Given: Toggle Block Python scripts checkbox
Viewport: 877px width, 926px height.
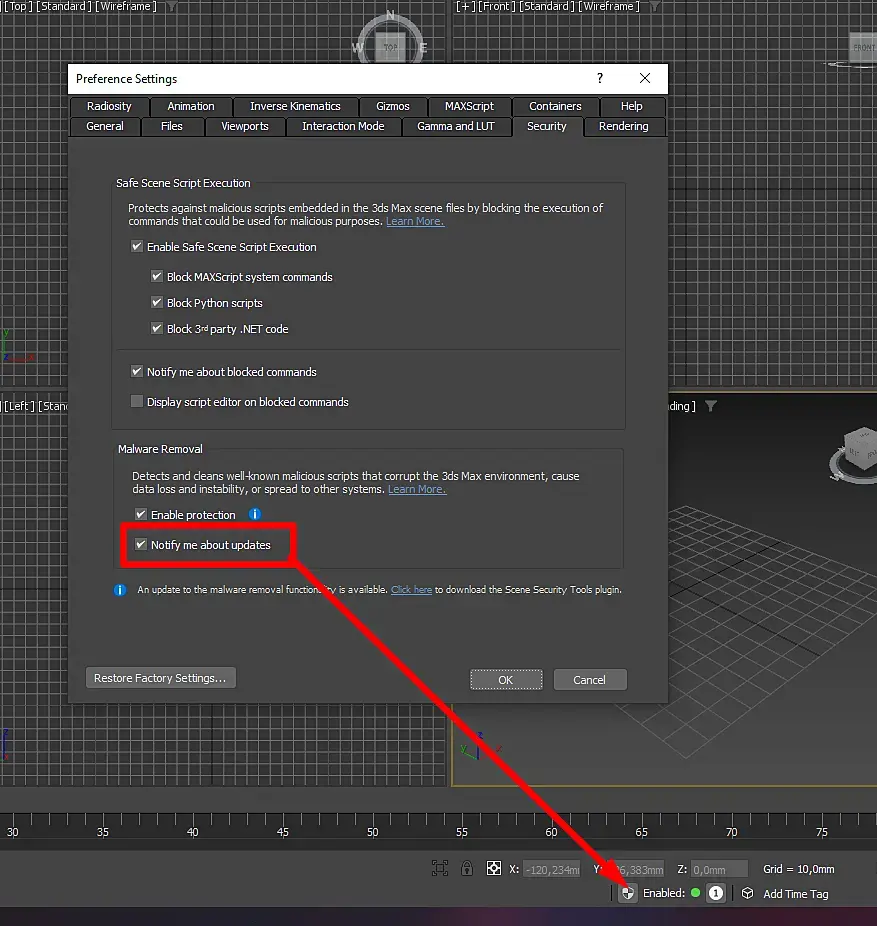Looking at the screenshot, I should point(157,302).
